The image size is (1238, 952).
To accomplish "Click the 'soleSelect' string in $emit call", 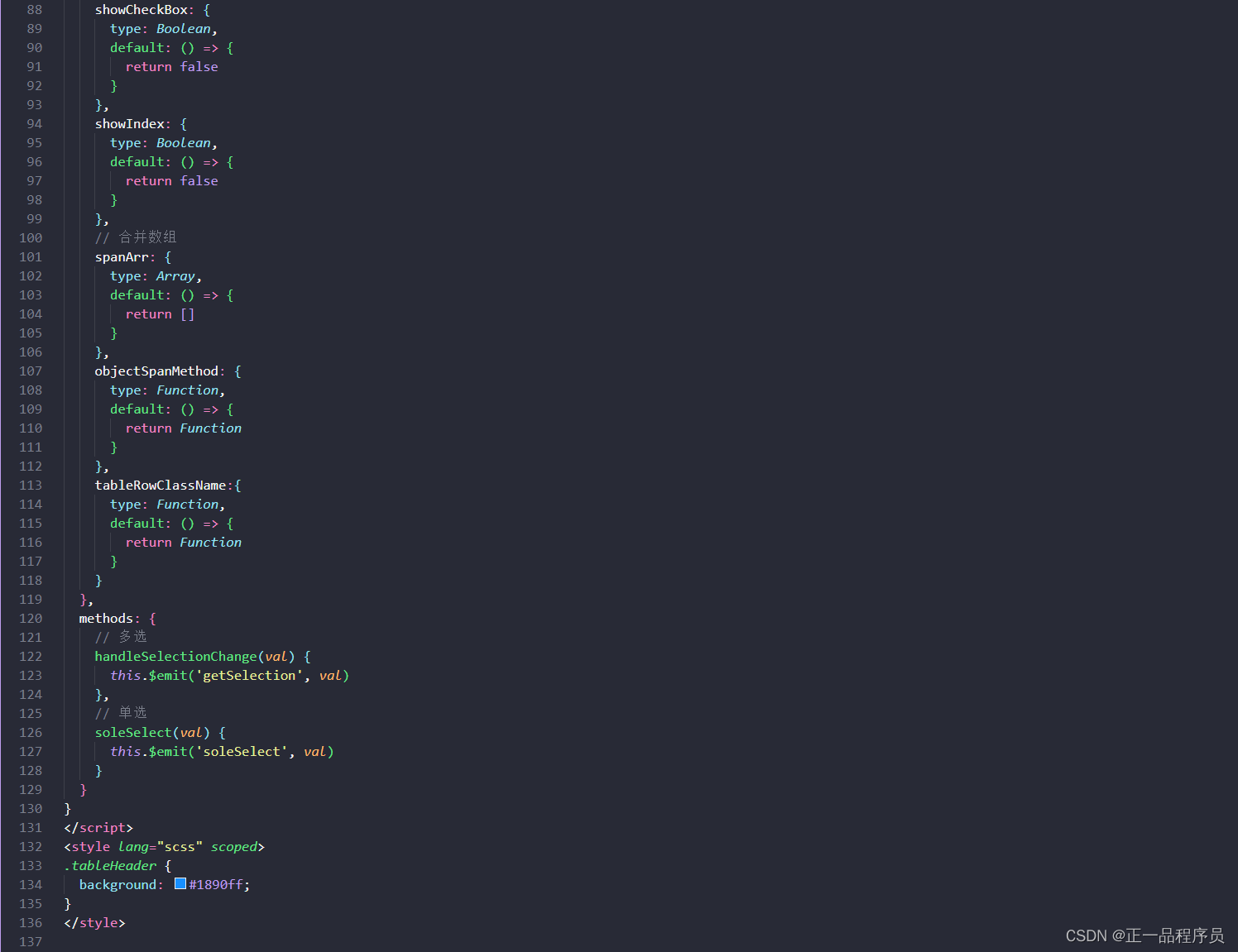I will pos(242,752).
